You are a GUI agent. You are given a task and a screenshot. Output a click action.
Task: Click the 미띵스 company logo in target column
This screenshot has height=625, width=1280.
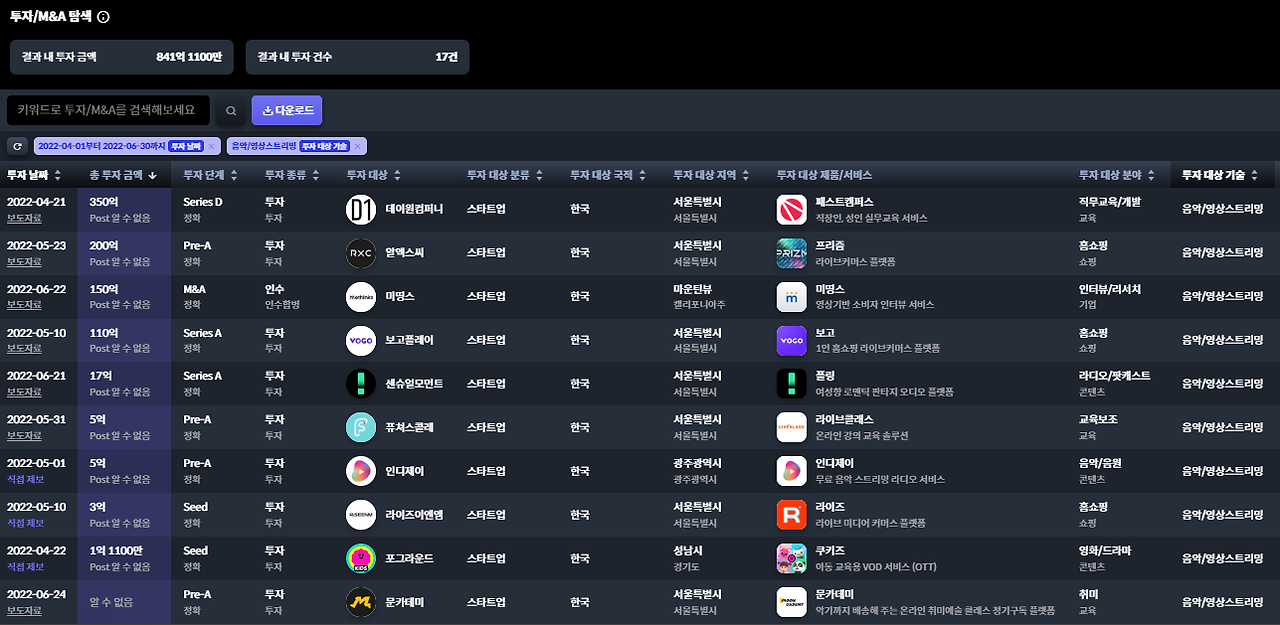click(361, 296)
